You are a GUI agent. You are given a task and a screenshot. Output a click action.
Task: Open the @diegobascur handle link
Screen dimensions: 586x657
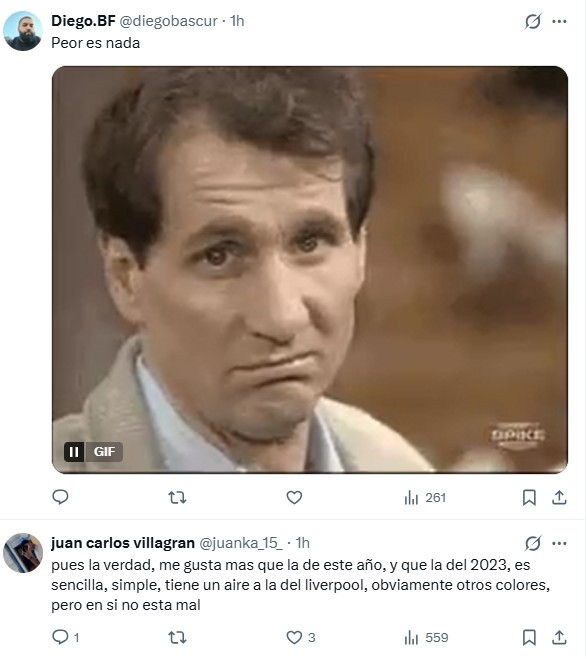coord(168,21)
